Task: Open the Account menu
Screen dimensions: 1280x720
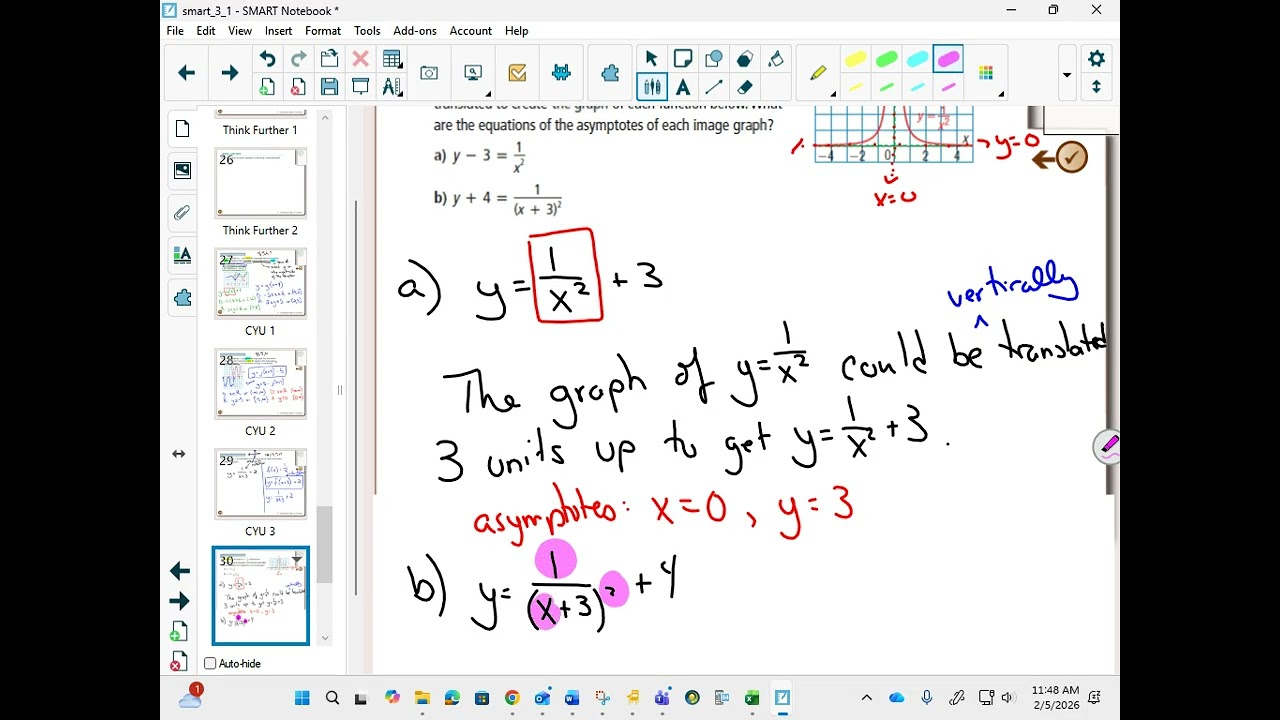Action: pyautogui.click(x=471, y=31)
